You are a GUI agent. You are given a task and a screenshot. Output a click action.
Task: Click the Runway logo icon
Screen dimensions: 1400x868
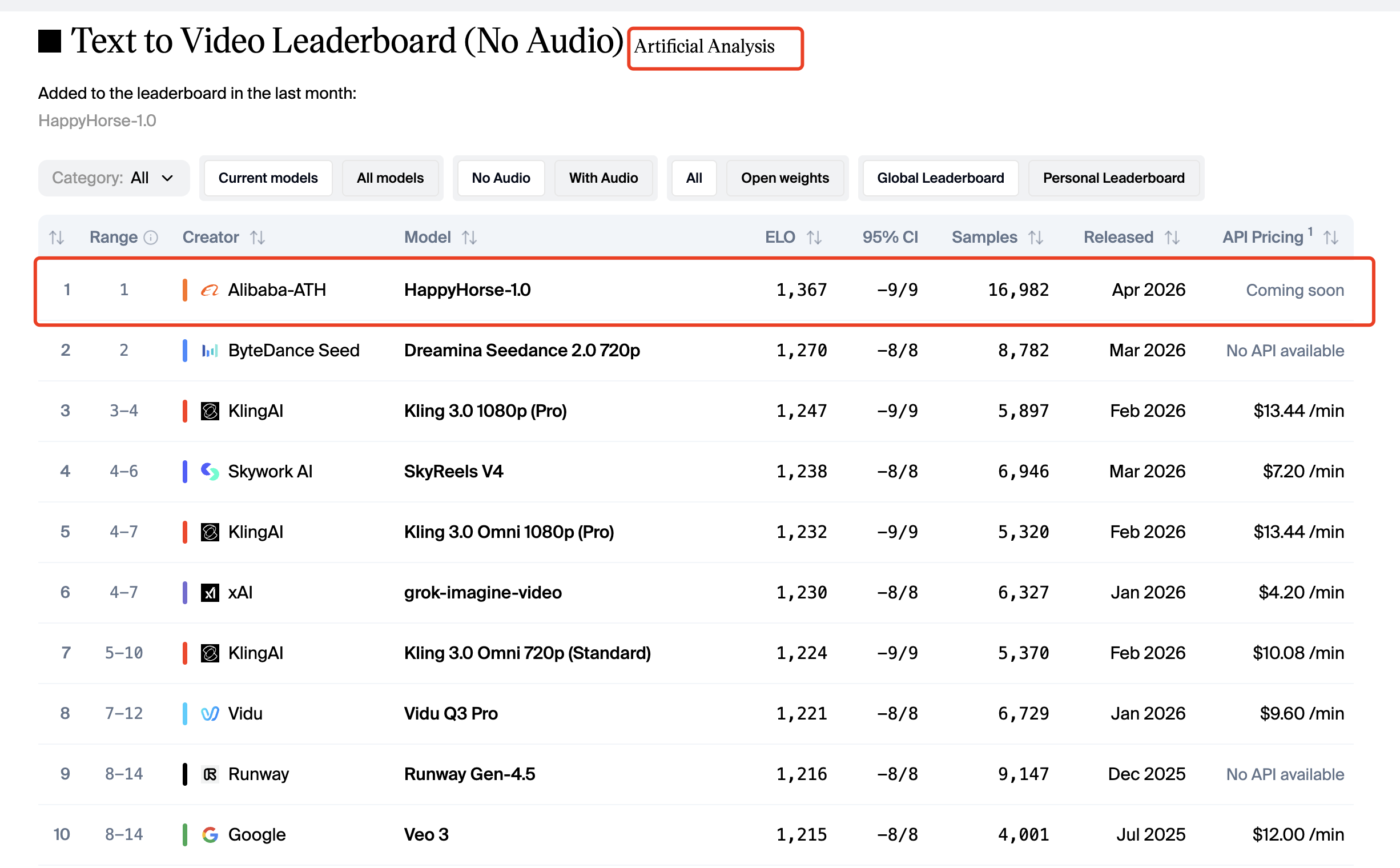coord(210,774)
